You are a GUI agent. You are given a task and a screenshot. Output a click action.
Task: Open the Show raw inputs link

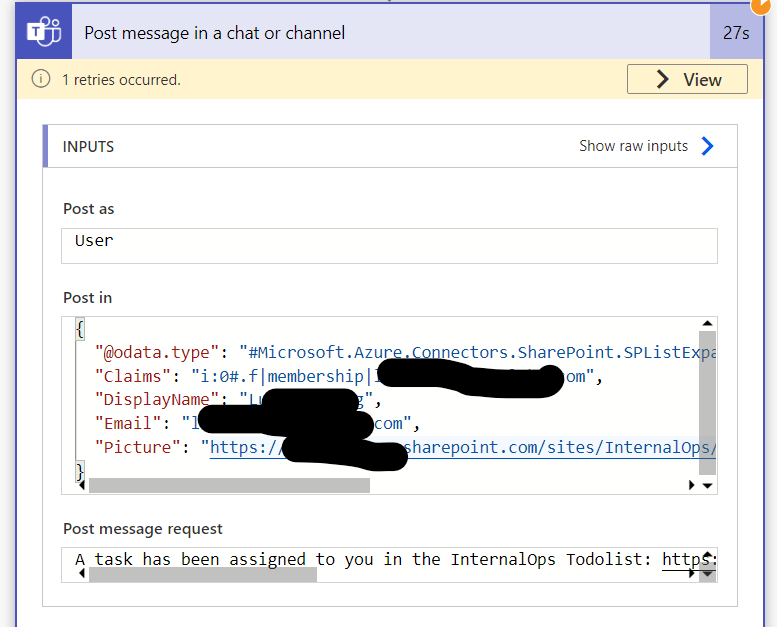coord(633,146)
